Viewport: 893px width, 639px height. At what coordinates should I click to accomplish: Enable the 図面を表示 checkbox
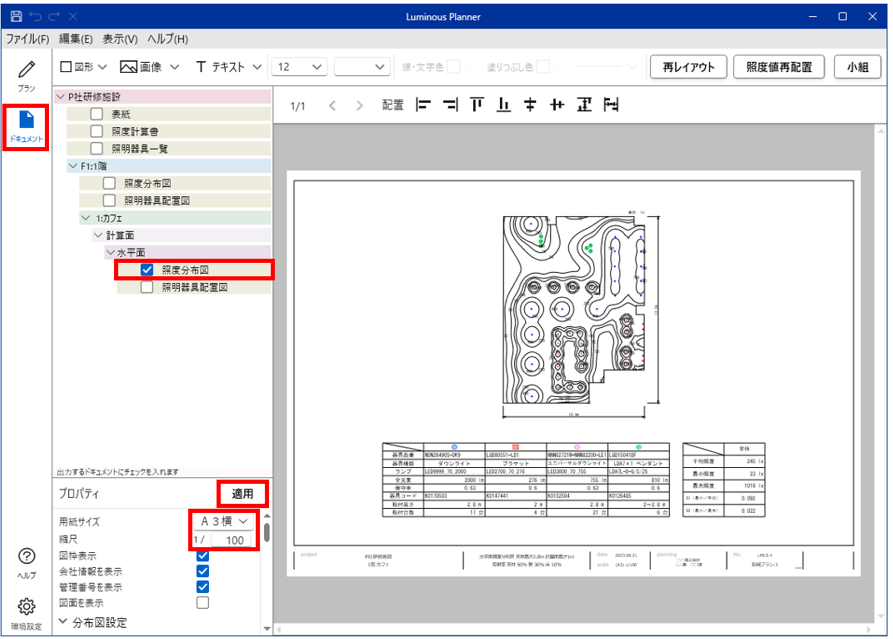(203, 603)
